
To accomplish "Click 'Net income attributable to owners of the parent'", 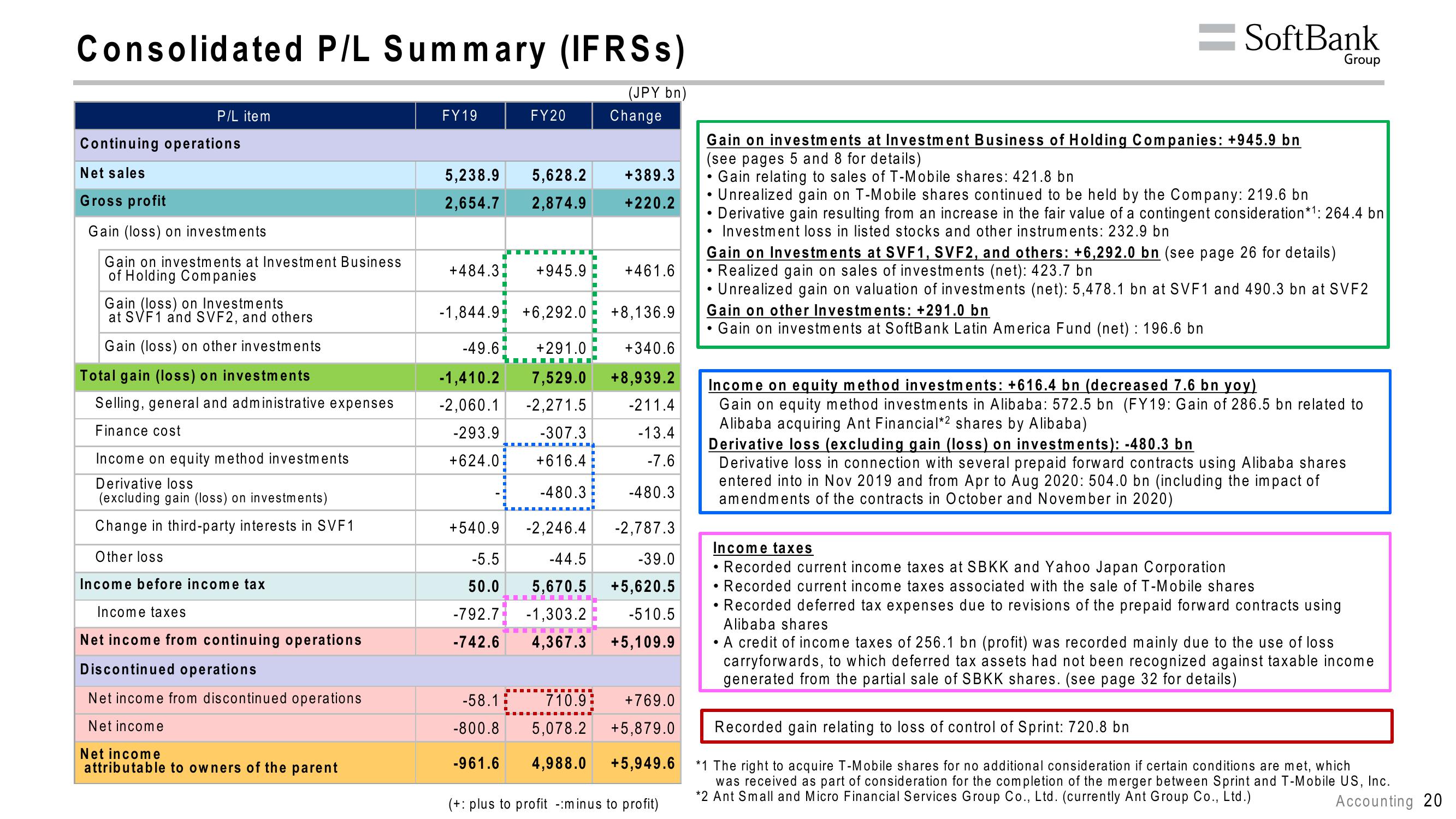I will point(209,761).
